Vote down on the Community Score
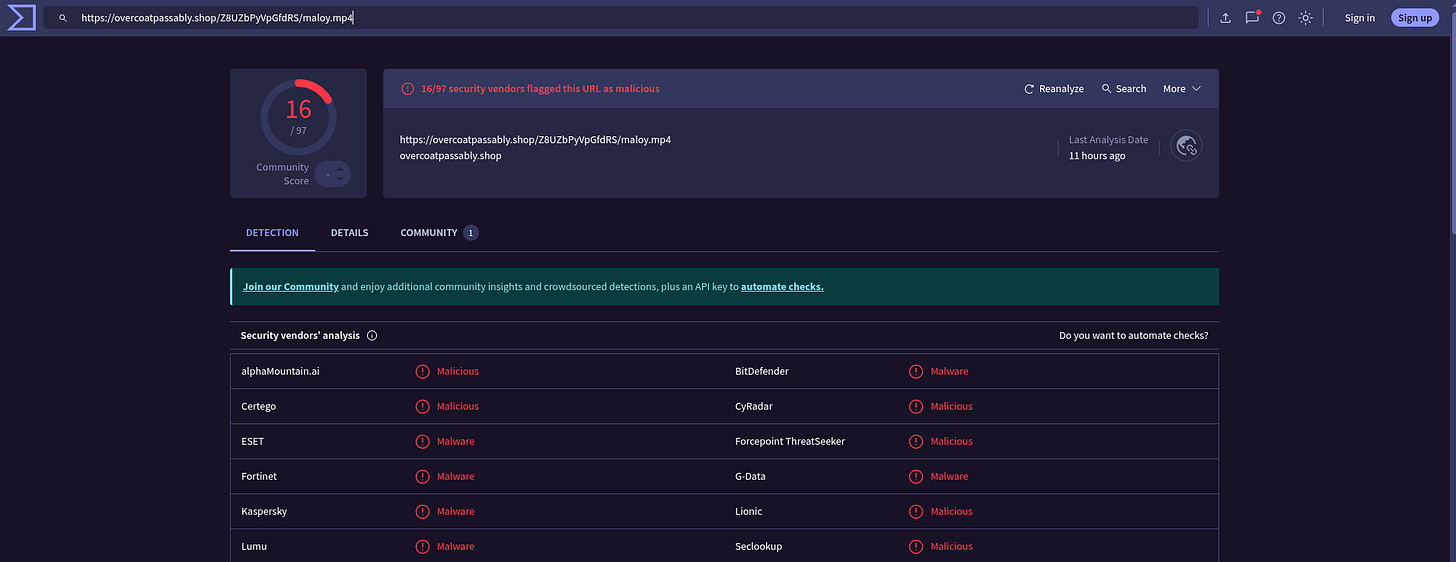Image resolution: width=1456 pixels, height=562 pixels. coord(340,180)
